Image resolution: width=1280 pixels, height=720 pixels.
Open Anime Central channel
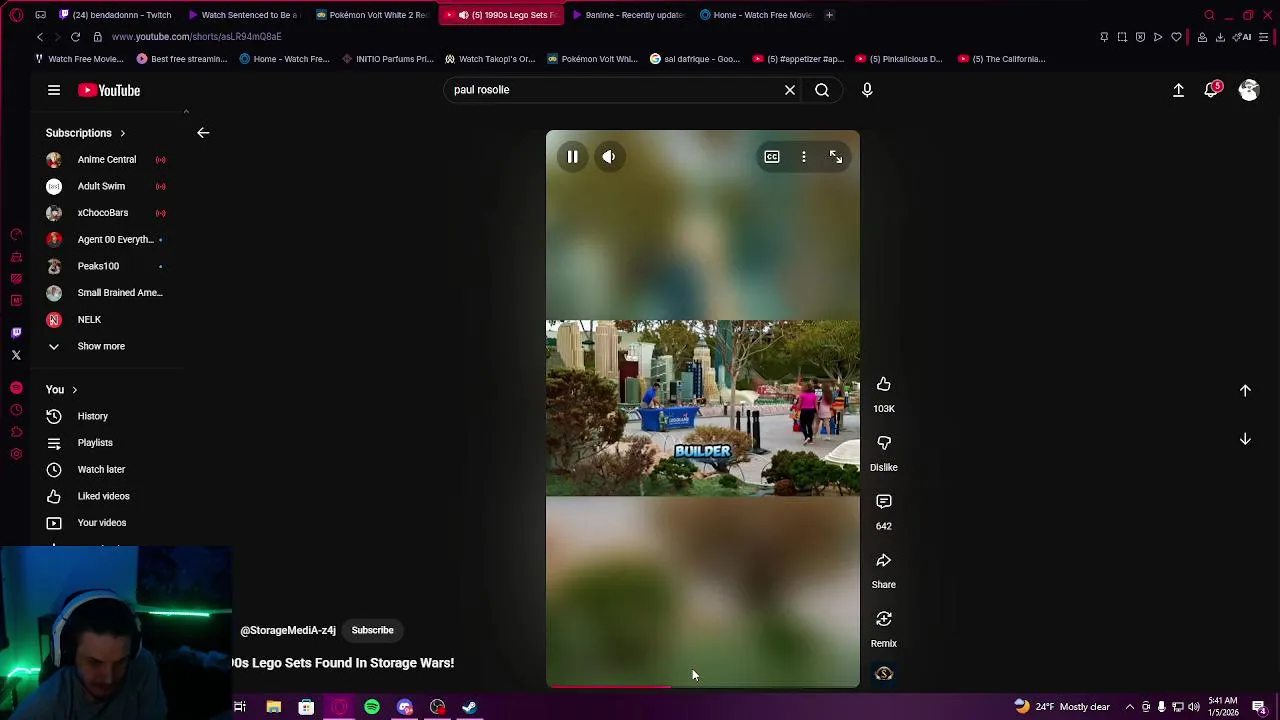coord(107,160)
